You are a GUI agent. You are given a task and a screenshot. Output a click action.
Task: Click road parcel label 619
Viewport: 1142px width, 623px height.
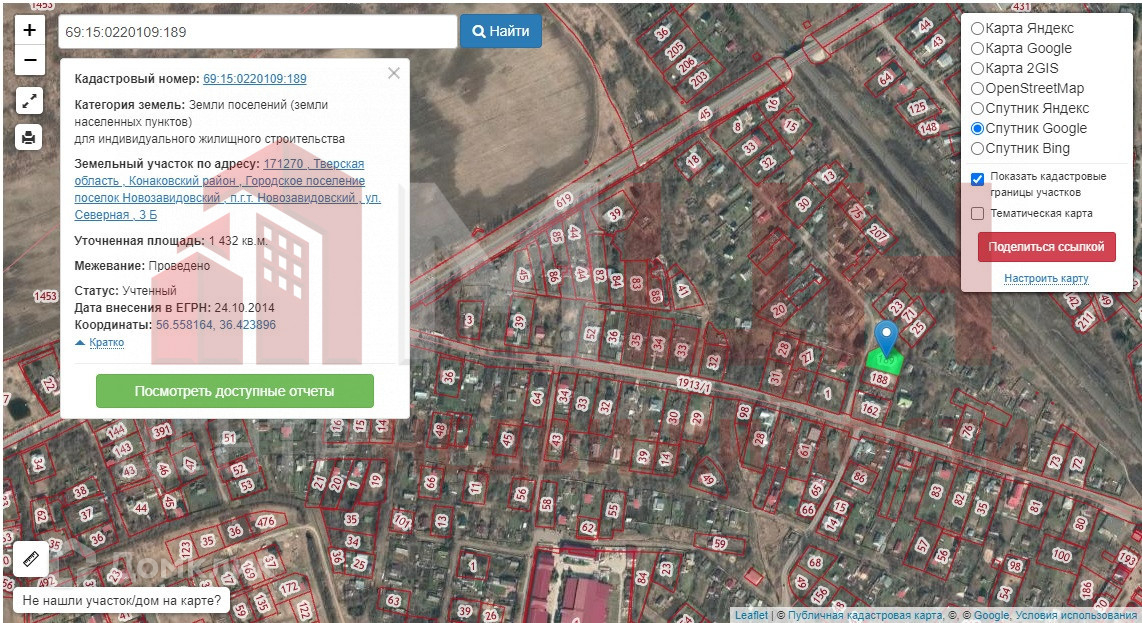[x=563, y=201]
